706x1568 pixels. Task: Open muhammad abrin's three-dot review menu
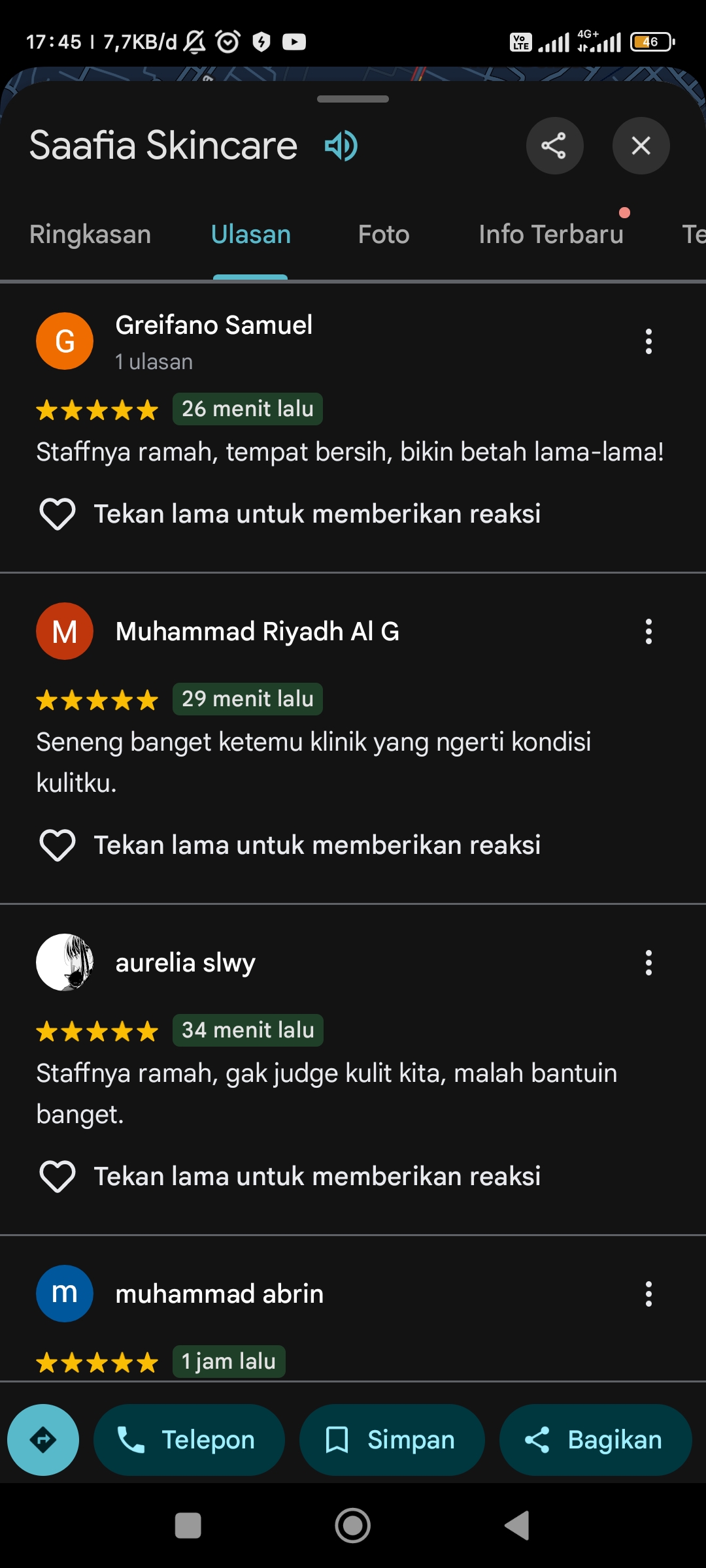click(648, 1294)
